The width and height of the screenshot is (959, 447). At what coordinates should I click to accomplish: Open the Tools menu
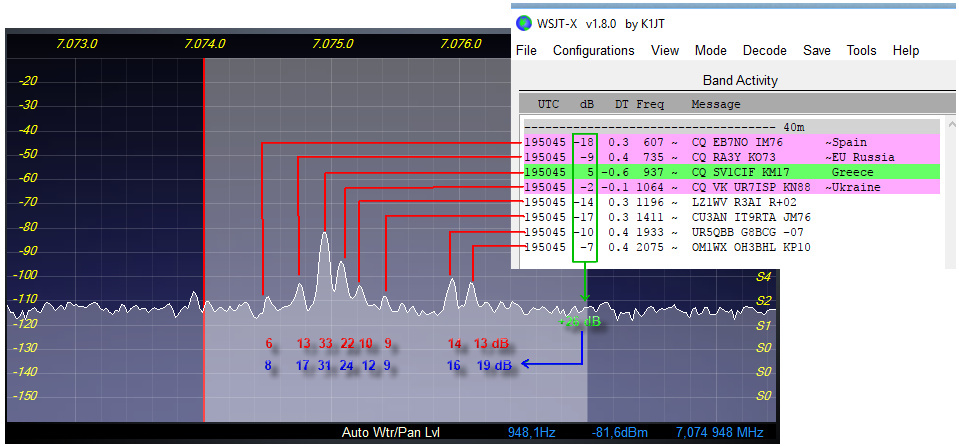coord(861,50)
